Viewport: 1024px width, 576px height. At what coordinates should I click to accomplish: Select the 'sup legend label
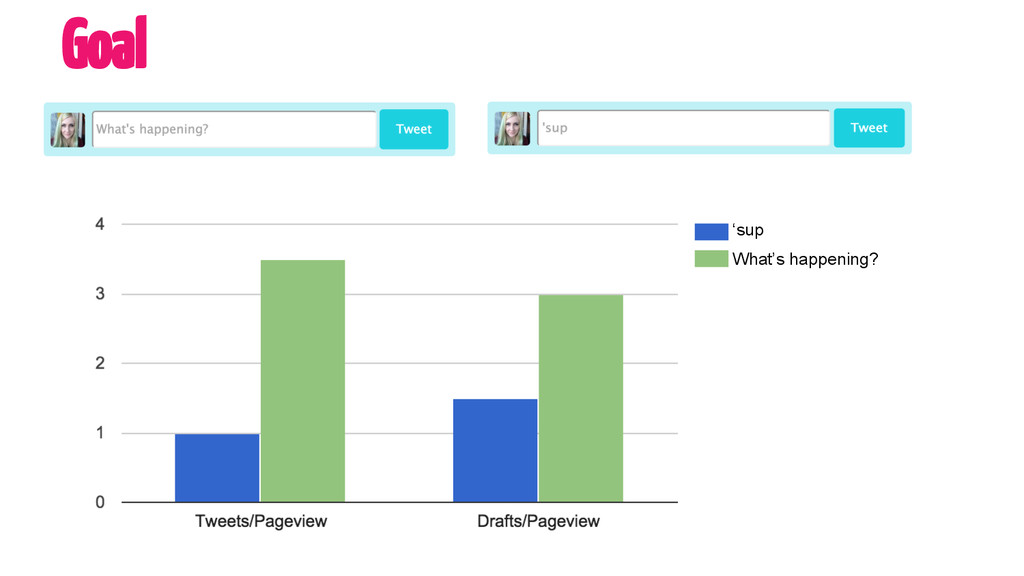pos(748,230)
